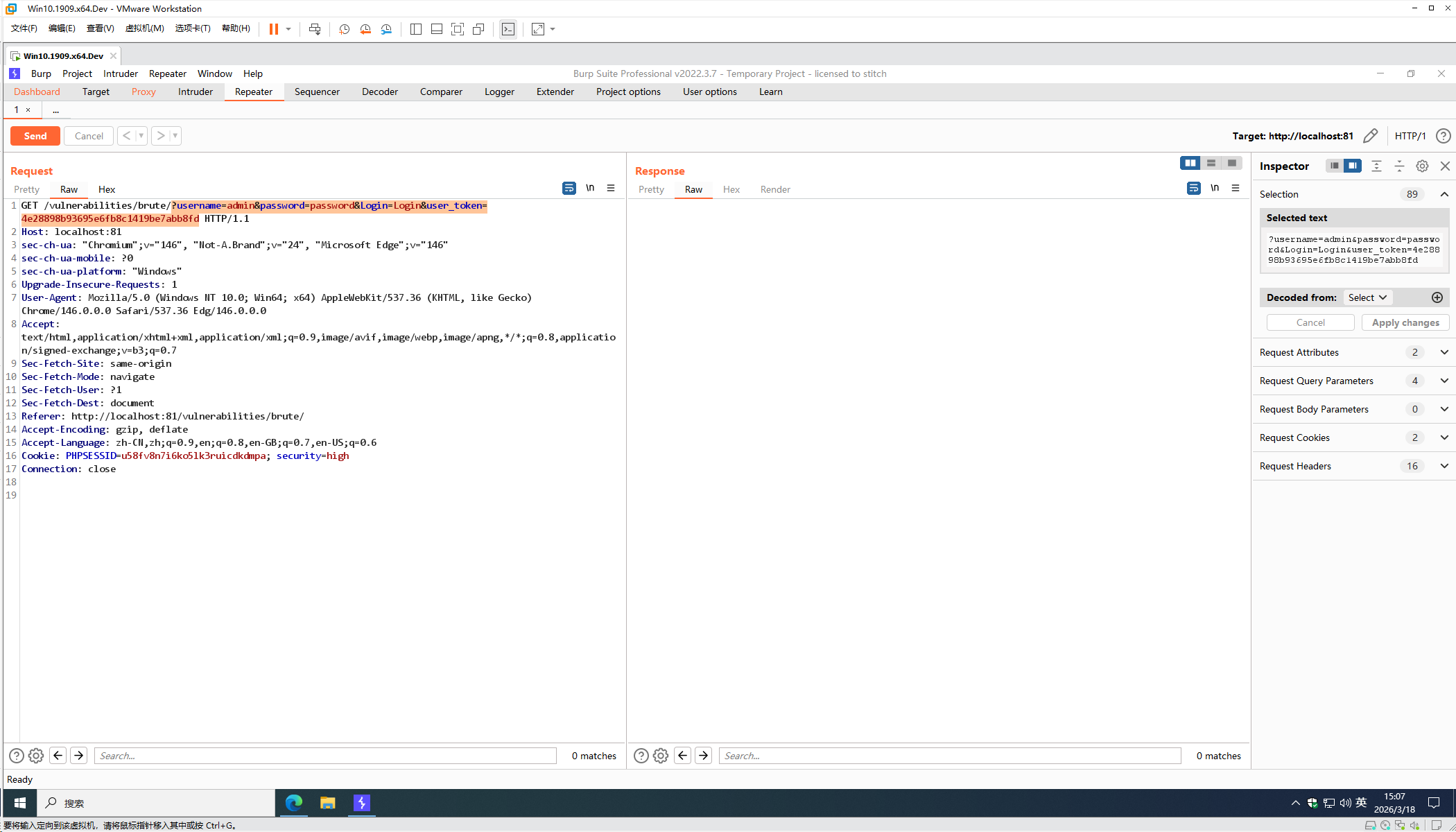Image resolution: width=1456 pixels, height=832 pixels.
Task: Toggle word wrap in Request panel
Action: [x=569, y=189]
